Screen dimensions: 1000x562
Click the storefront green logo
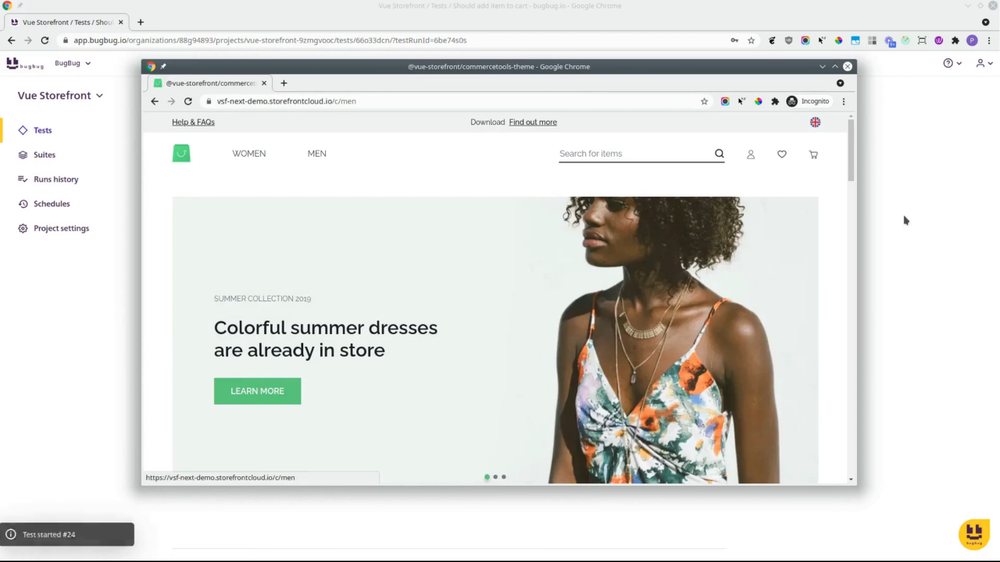point(181,153)
